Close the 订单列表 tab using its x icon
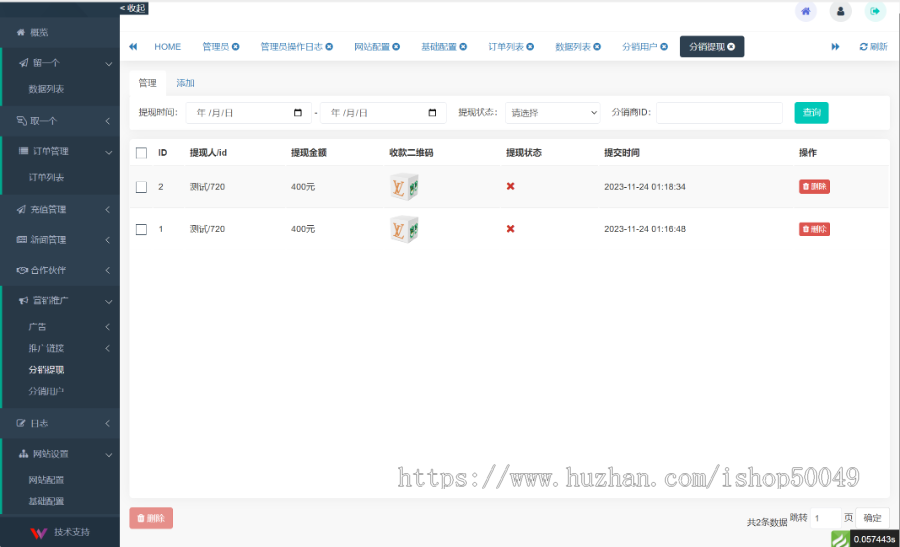The height and width of the screenshot is (547, 900). pyautogui.click(x=530, y=46)
